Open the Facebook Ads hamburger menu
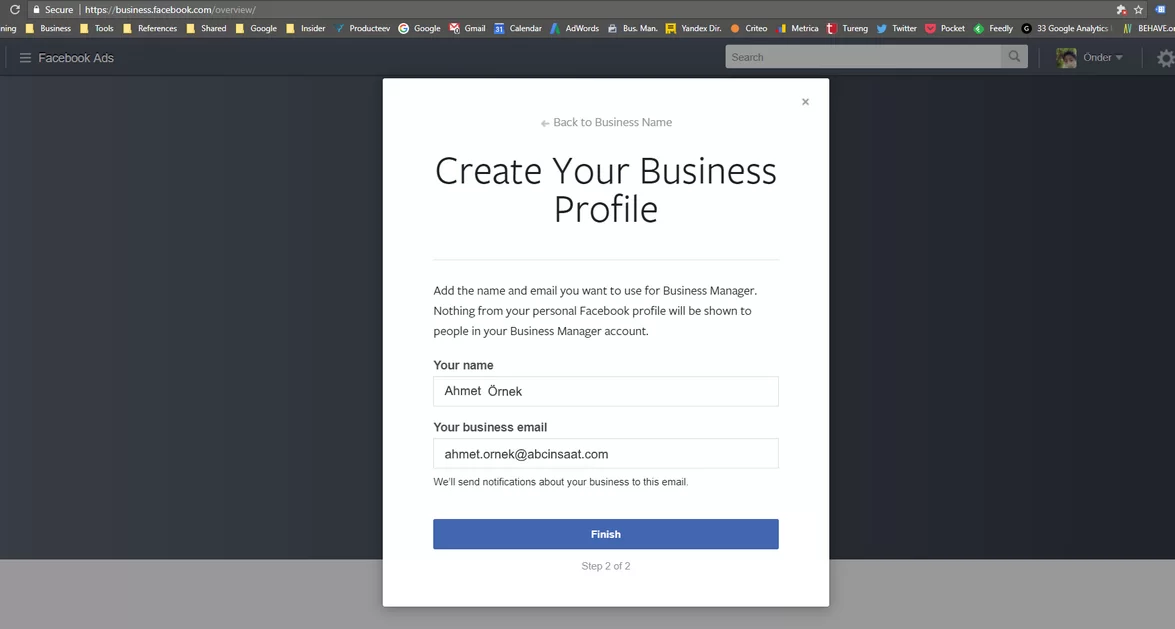This screenshot has height=629, width=1175. (x=25, y=58)
